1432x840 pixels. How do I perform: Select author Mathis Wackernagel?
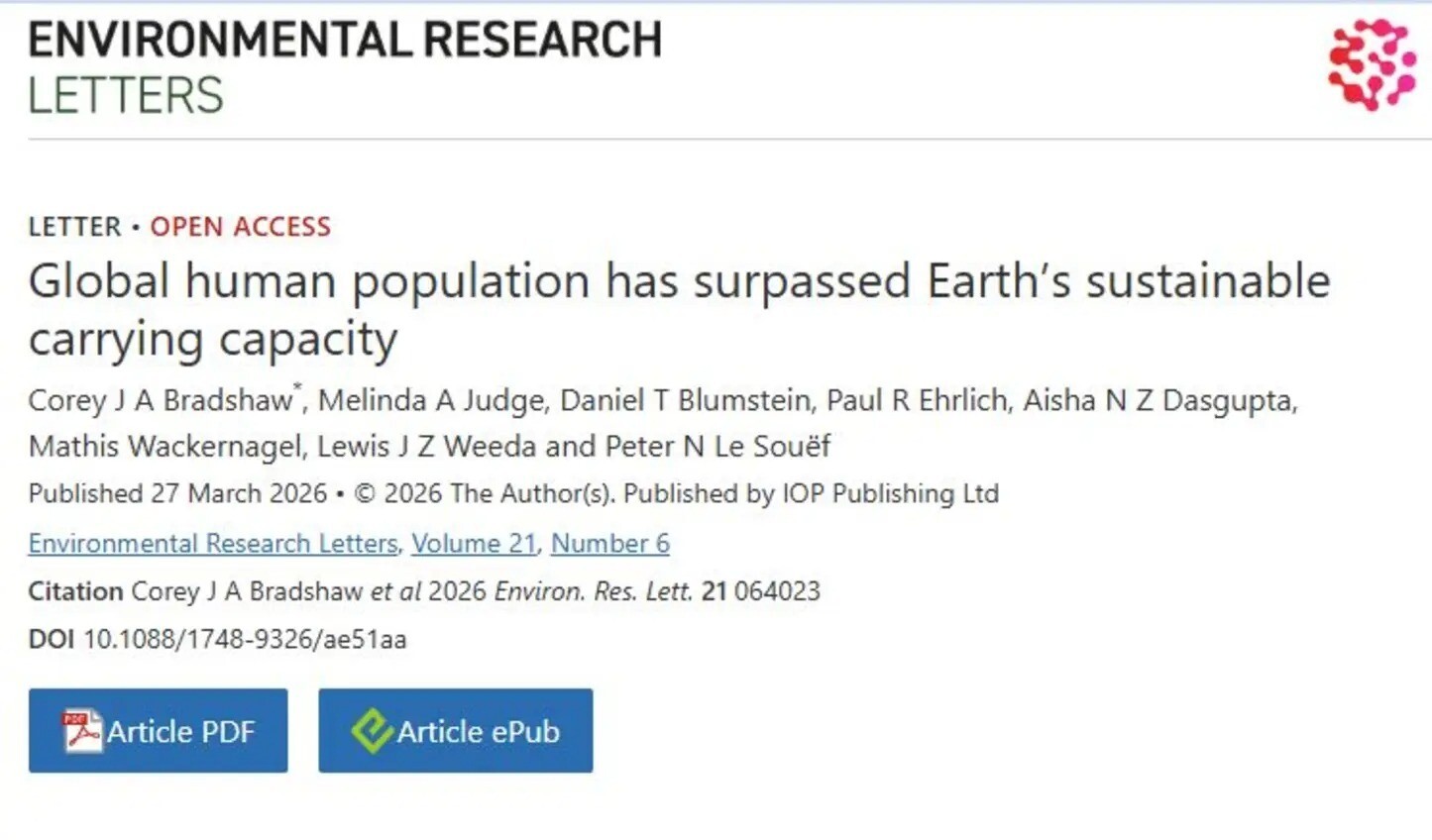pyautogui.click(x=165, y=447)
